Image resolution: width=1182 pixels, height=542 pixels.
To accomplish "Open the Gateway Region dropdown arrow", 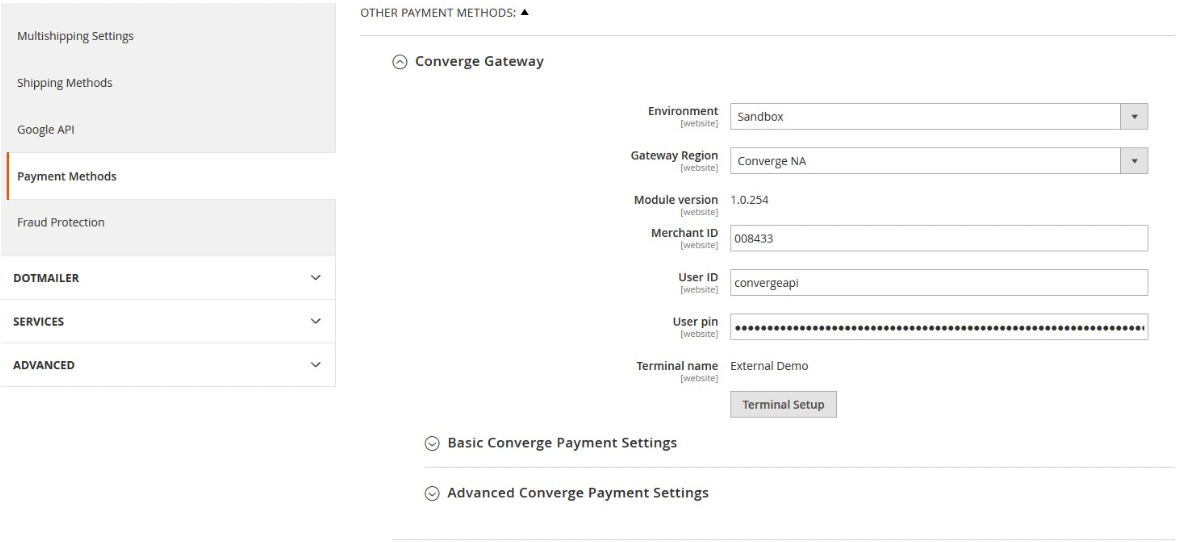I will [x=1134, y=161].
